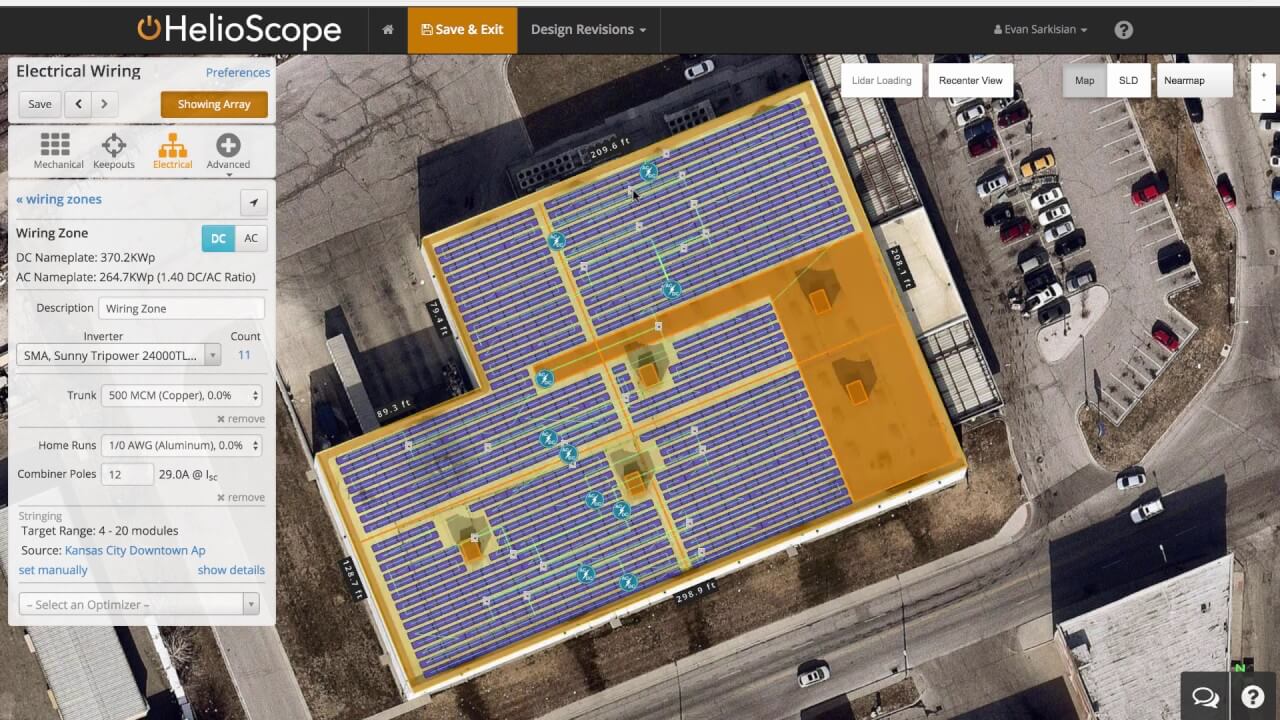This screenshot has width=1280, height=720.
Task: Click the navigation arrow beside wiring zones
Action: (254, 202)
